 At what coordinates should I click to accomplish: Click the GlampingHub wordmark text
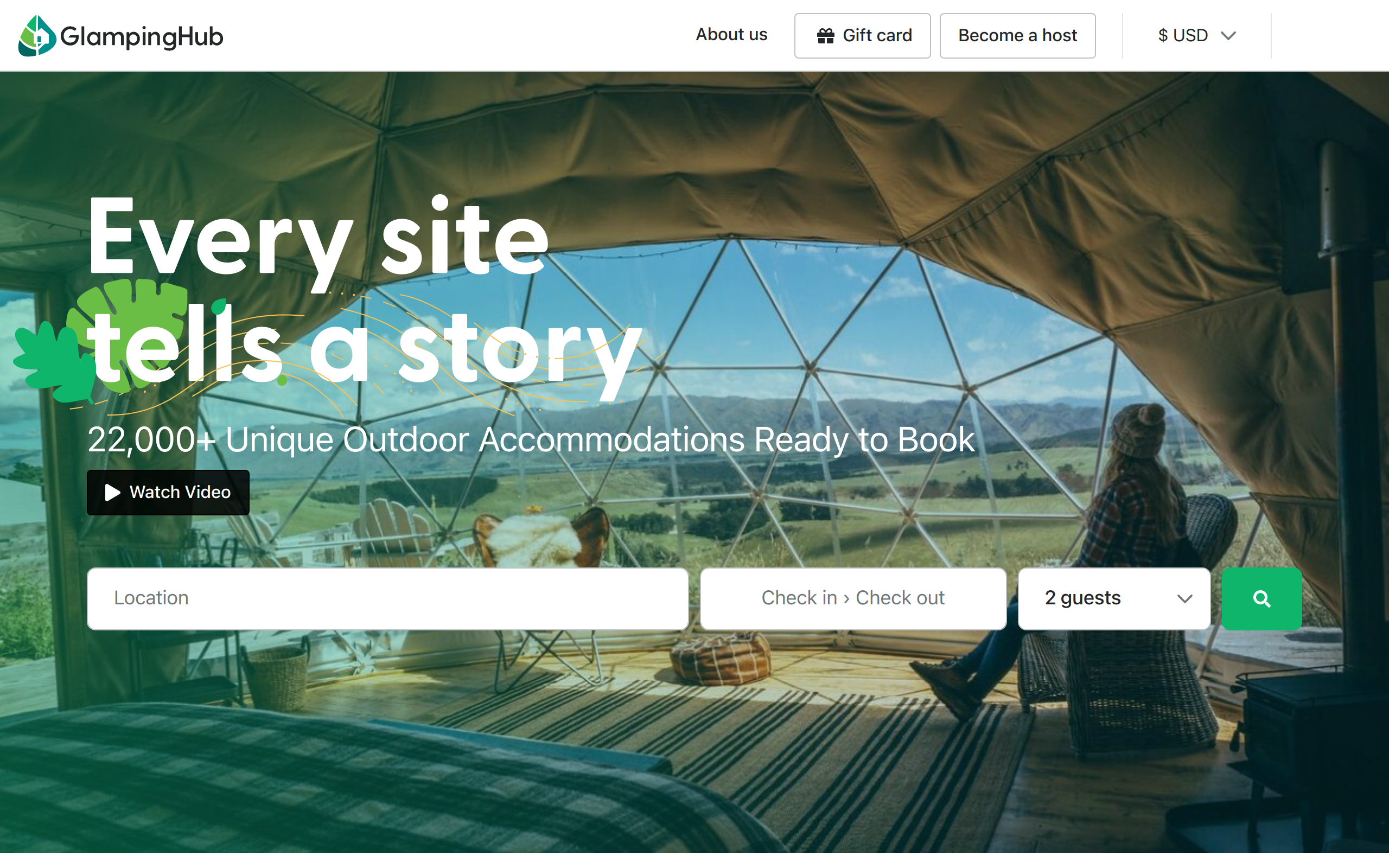[x=142, y=37]
